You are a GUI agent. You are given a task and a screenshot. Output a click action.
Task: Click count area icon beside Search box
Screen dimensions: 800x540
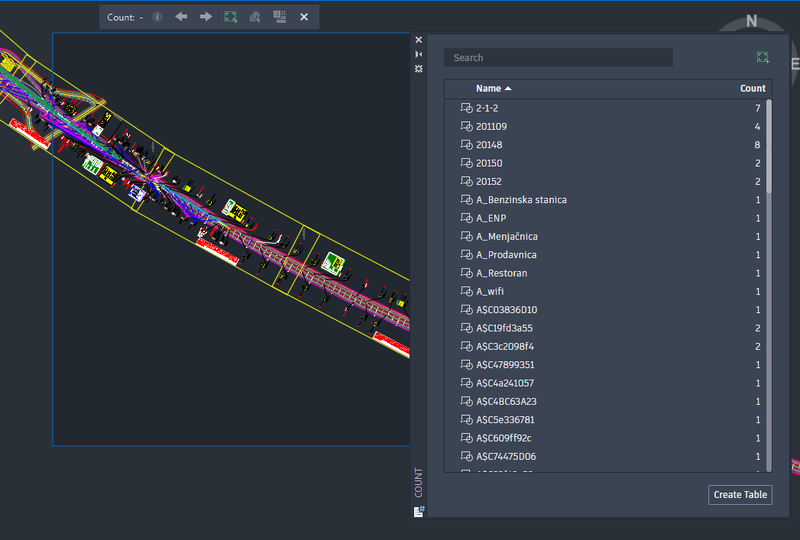point(763,58)
